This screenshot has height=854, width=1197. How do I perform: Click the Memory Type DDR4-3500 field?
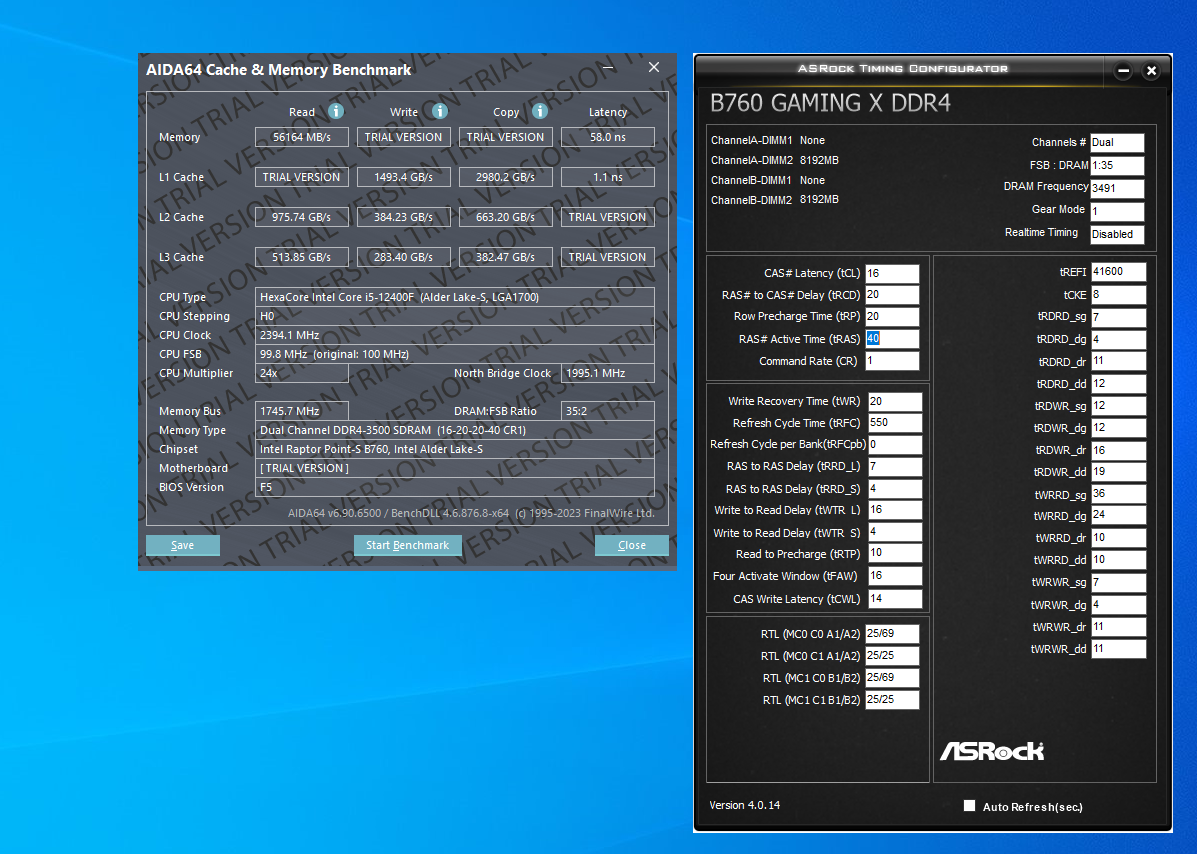[x=454, y=430]
